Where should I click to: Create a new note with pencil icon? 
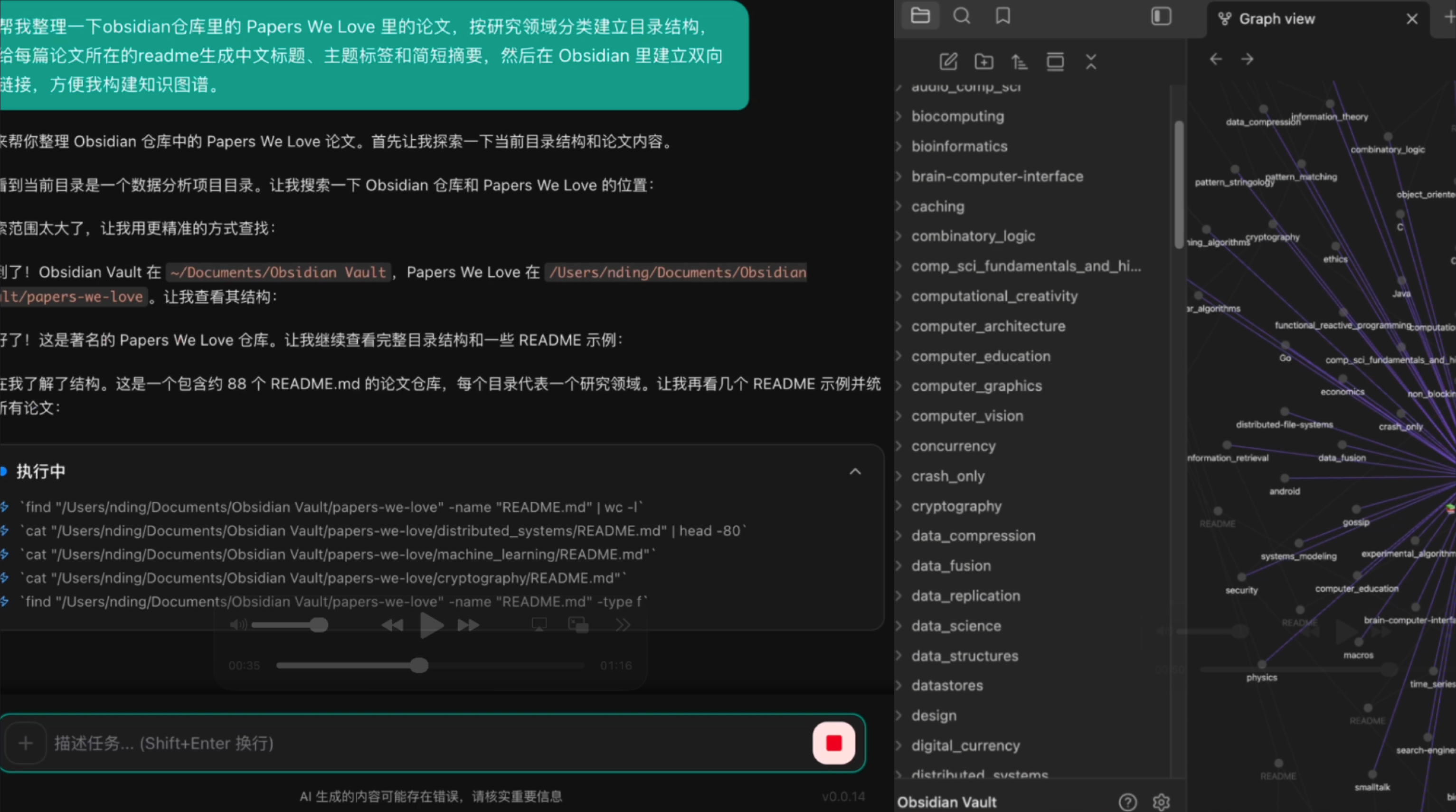(948, 62)
